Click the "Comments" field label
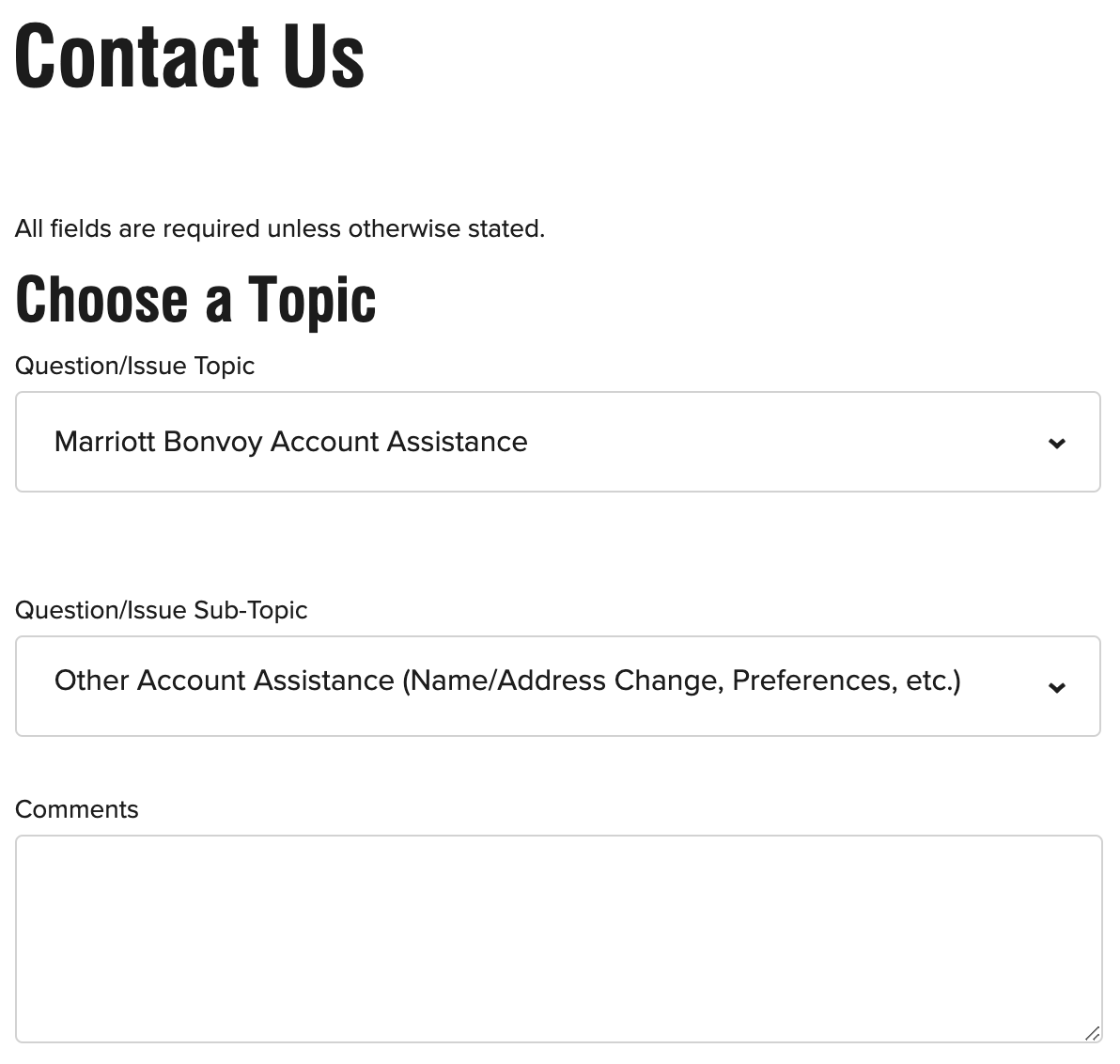Screen dimensions: 1120x1064 pos(77,809)
